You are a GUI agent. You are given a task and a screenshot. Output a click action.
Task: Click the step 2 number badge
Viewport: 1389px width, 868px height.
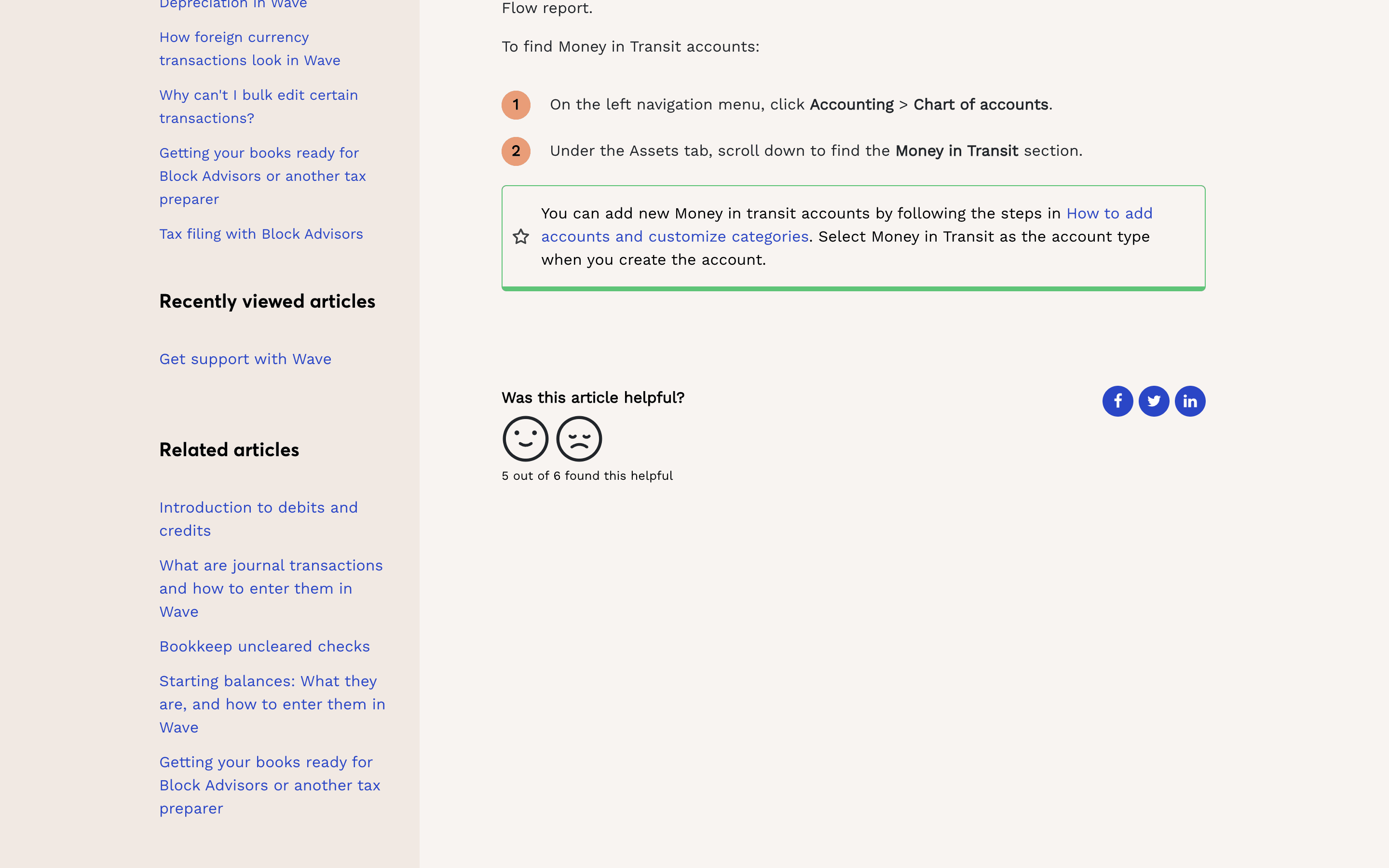[516, 151]
